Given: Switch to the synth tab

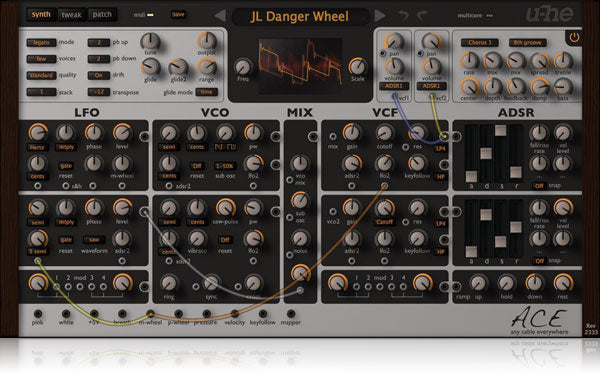Looking at the screenshot, I should [x=41, y=15].
